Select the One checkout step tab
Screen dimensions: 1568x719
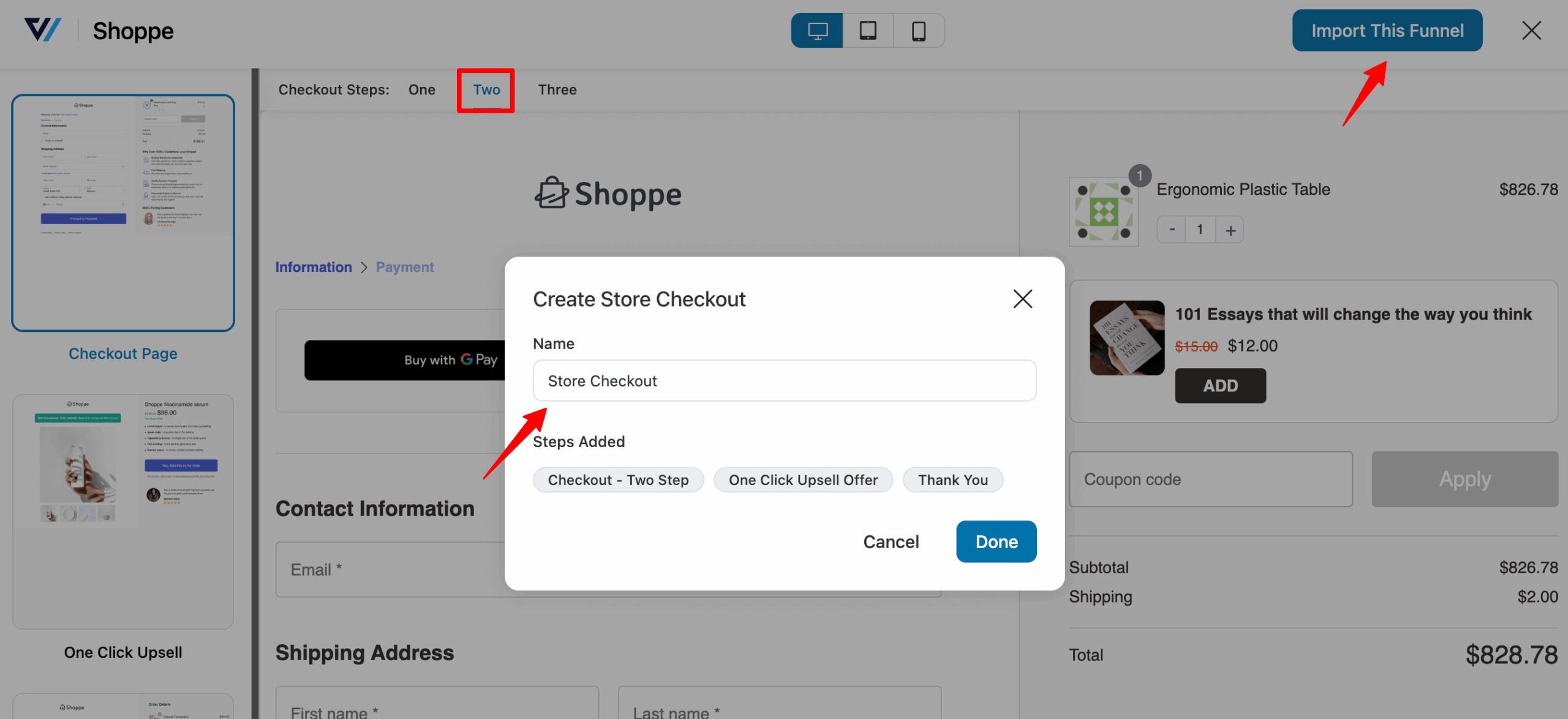[x=421, y=90]
